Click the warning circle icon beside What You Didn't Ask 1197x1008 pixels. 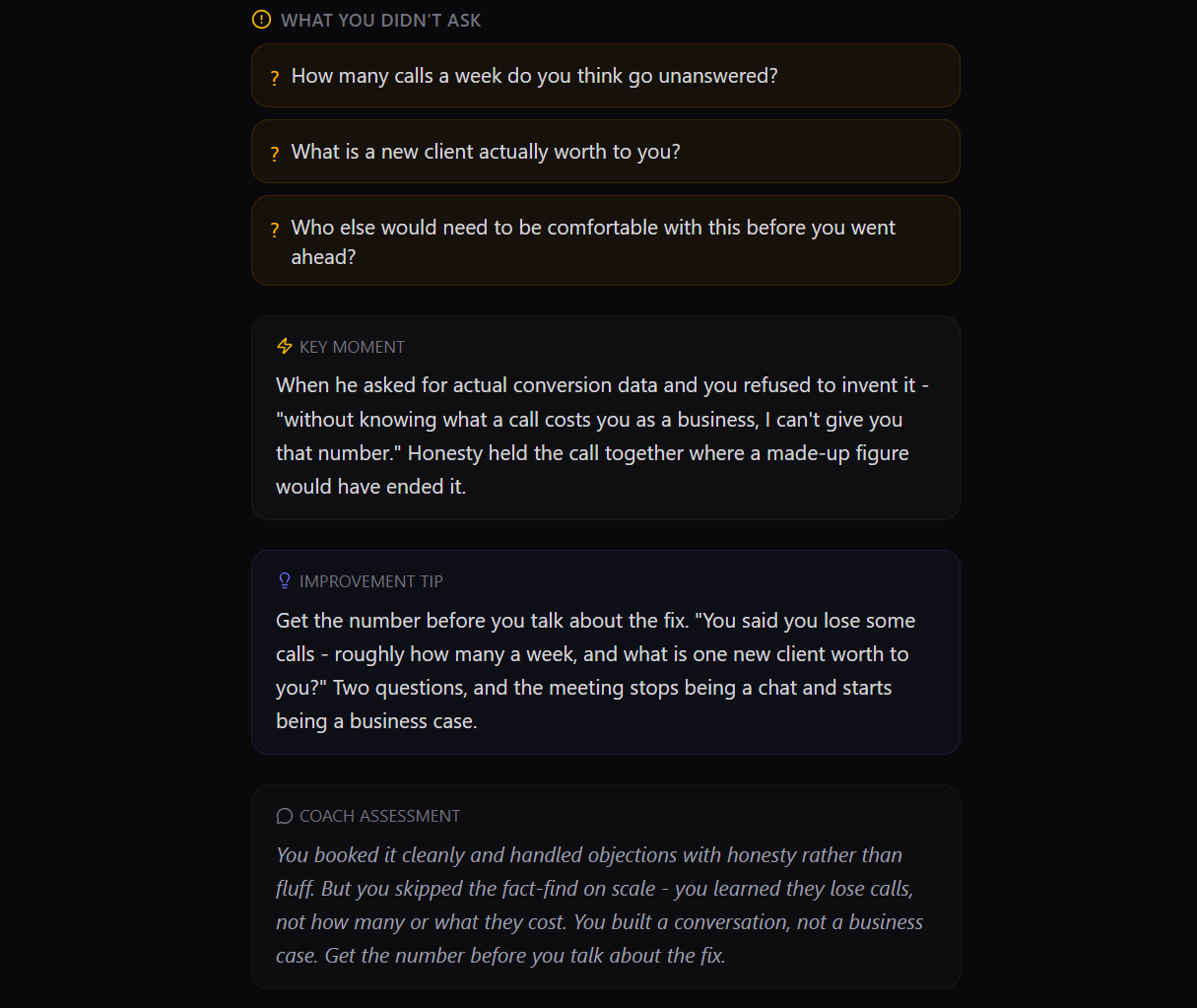tap(261, 20)
